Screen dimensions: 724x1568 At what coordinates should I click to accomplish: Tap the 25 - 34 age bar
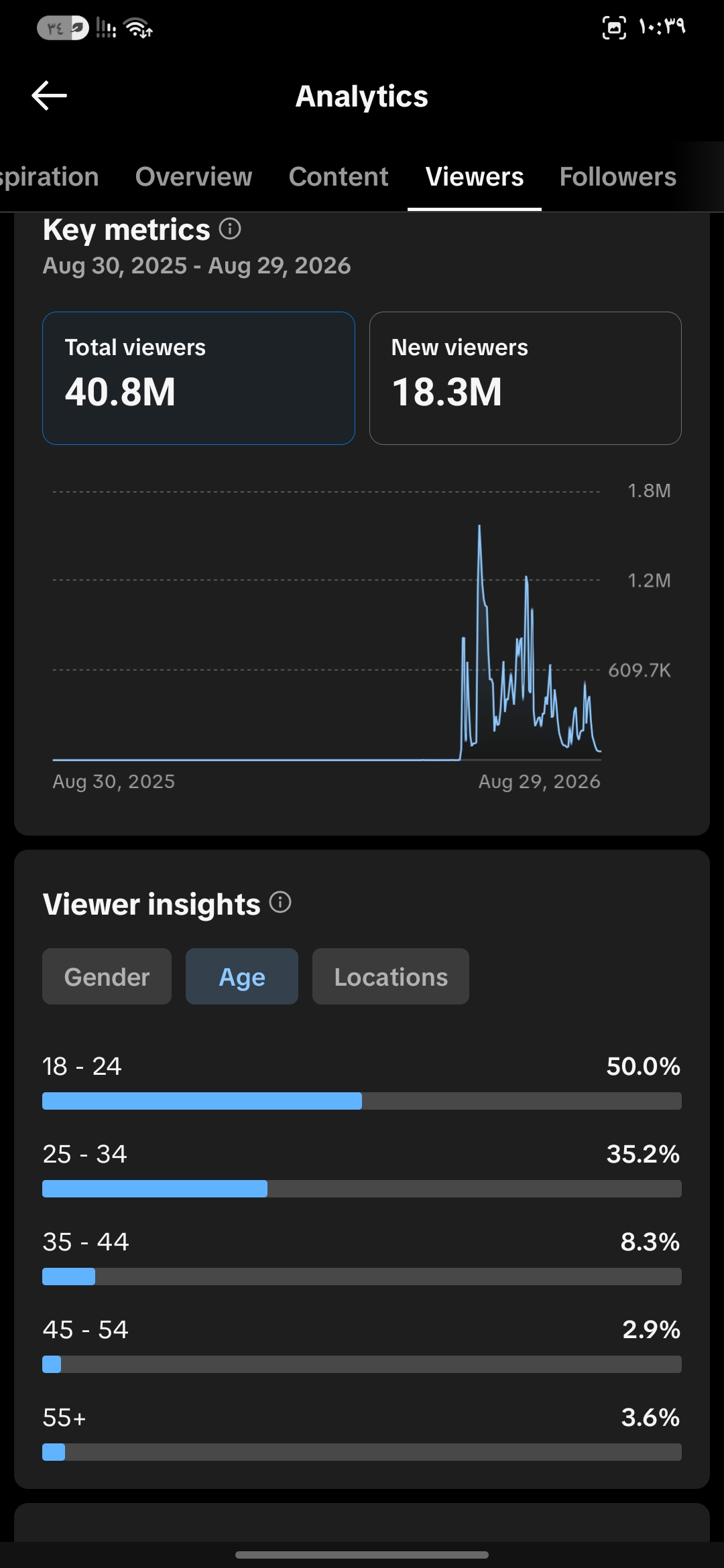pyautogui.click(x=362, y=1189)
